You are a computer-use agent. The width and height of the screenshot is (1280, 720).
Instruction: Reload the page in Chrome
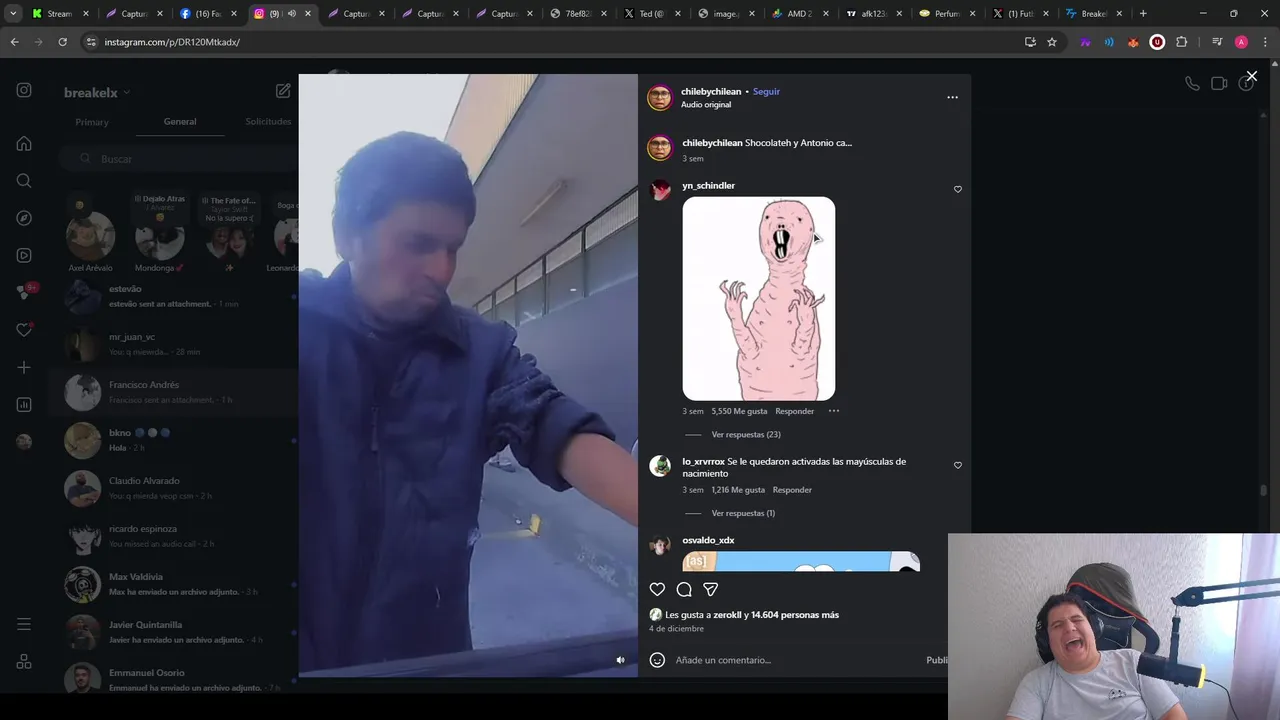(62, 42)
